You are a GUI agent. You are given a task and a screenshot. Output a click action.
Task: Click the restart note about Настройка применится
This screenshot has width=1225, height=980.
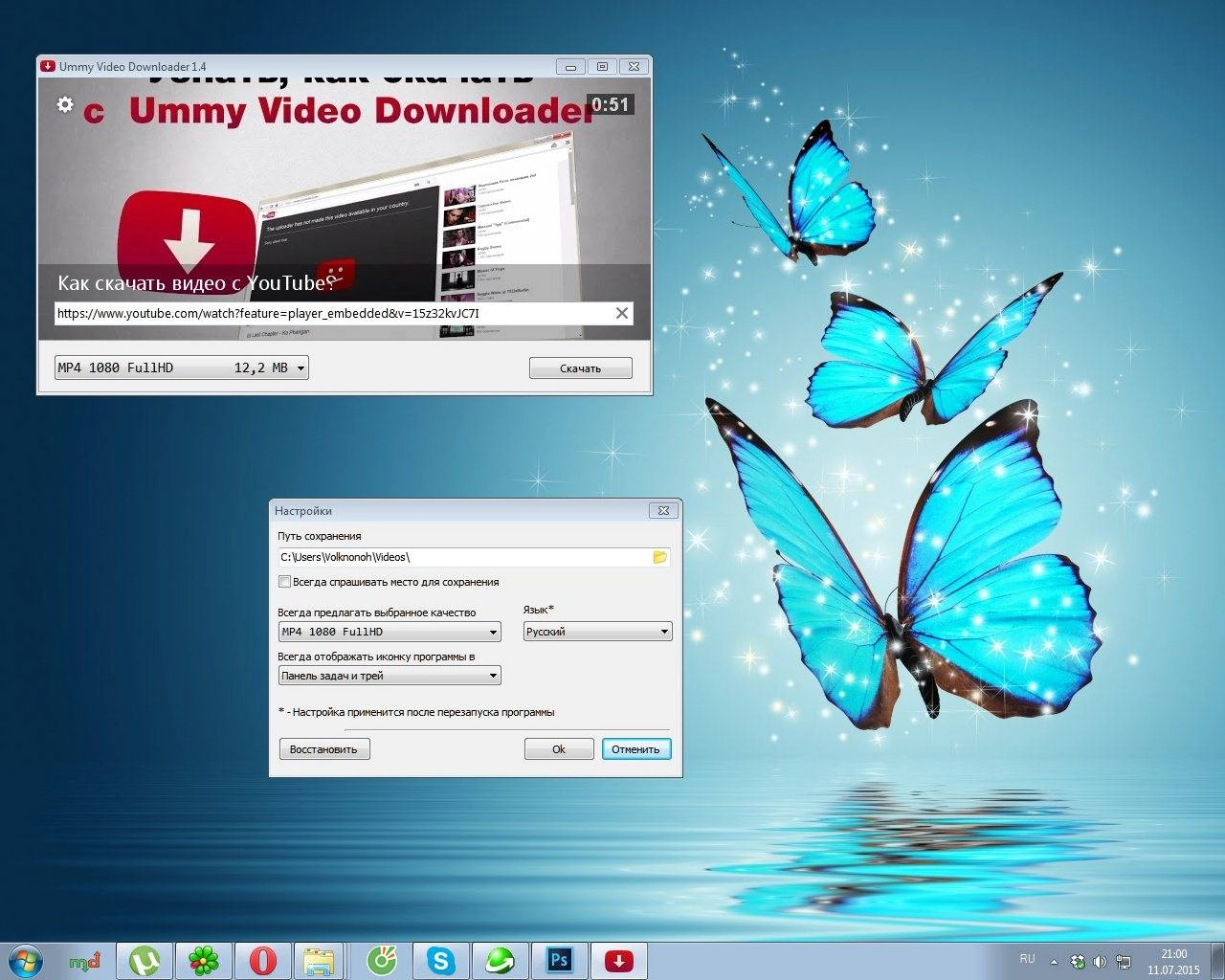click(416, 712)
